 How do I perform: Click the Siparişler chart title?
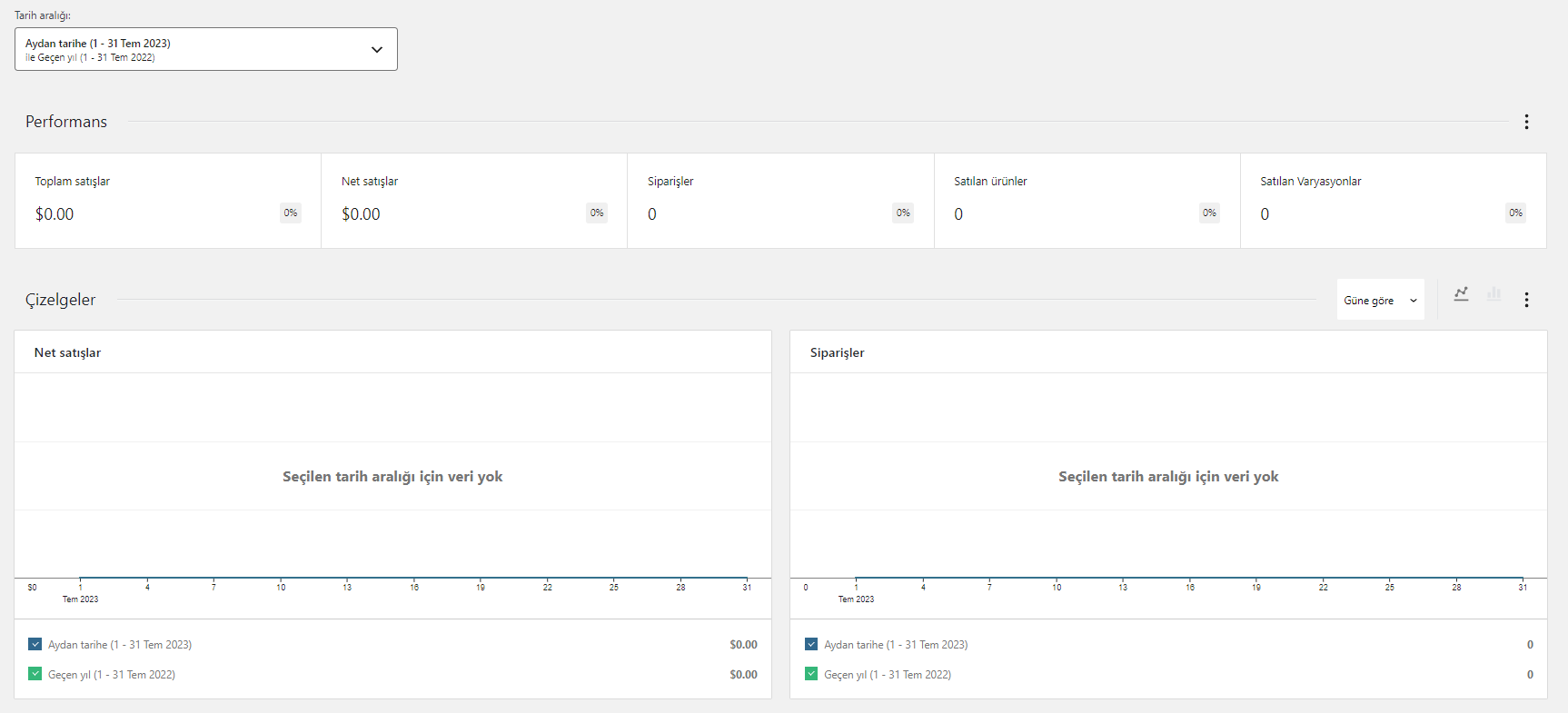coord(837,352)
